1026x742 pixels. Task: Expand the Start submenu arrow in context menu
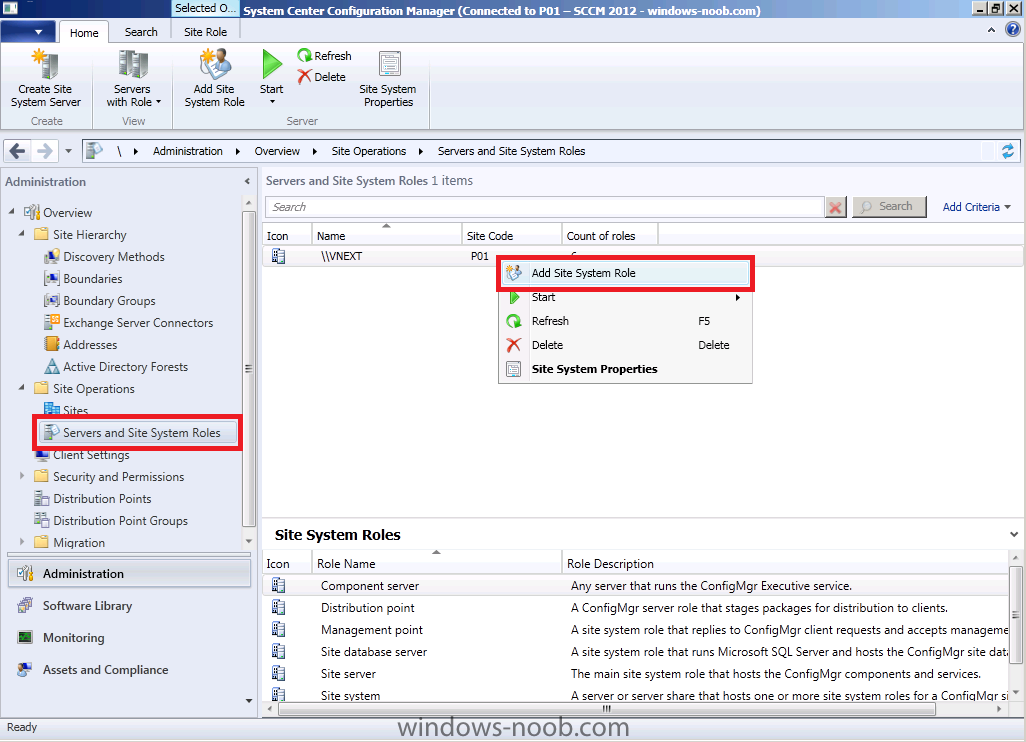pyautogui.click(x=738, y=298)
